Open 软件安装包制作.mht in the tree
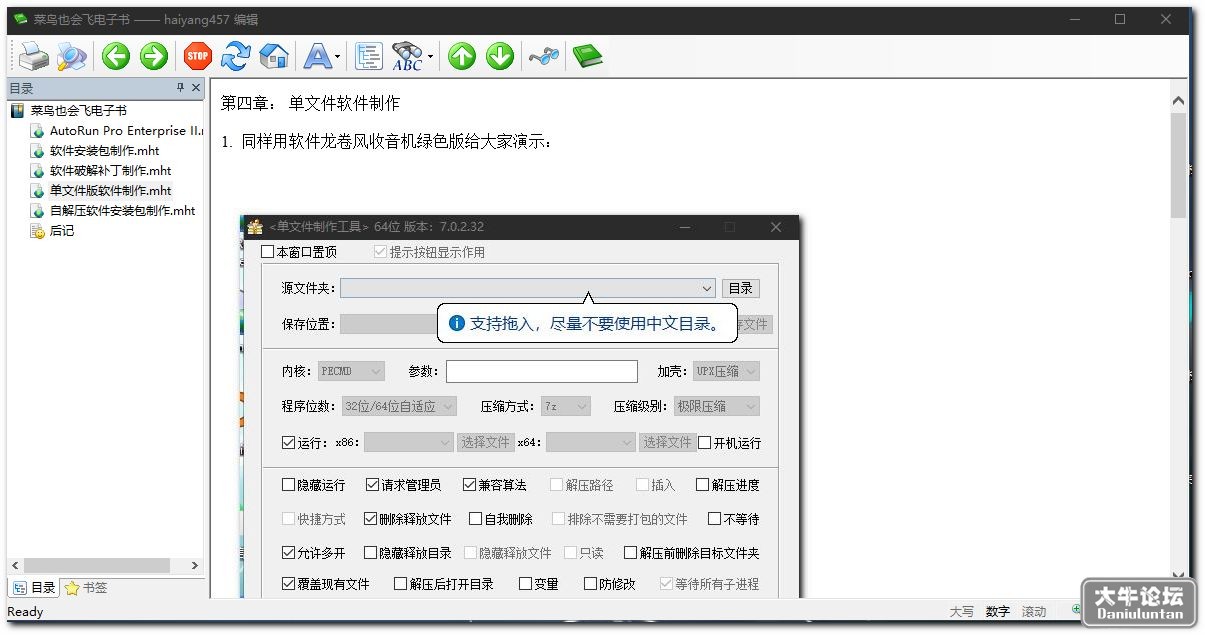1205x635 pixels. click(104, 151)
